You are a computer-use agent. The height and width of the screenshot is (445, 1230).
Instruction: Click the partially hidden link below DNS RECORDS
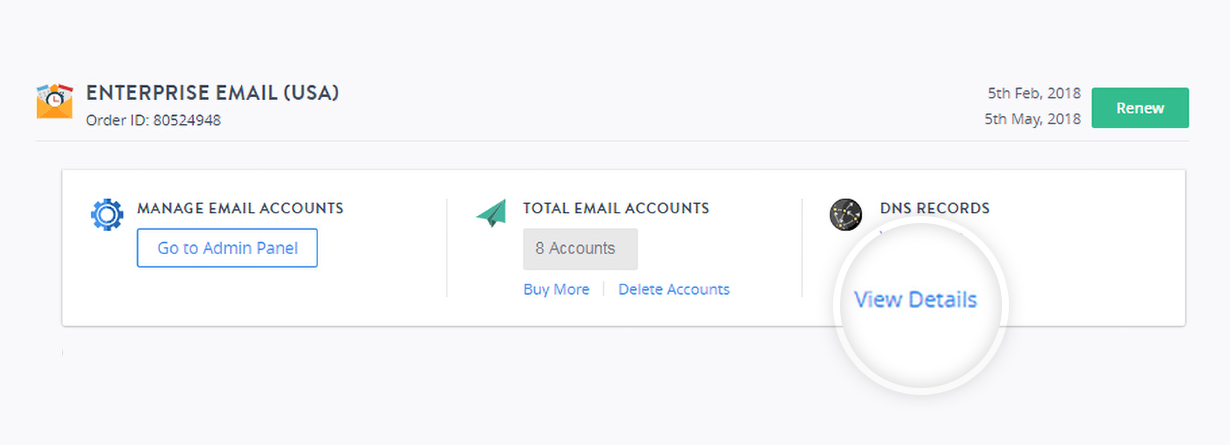click(x=920, y=233)
